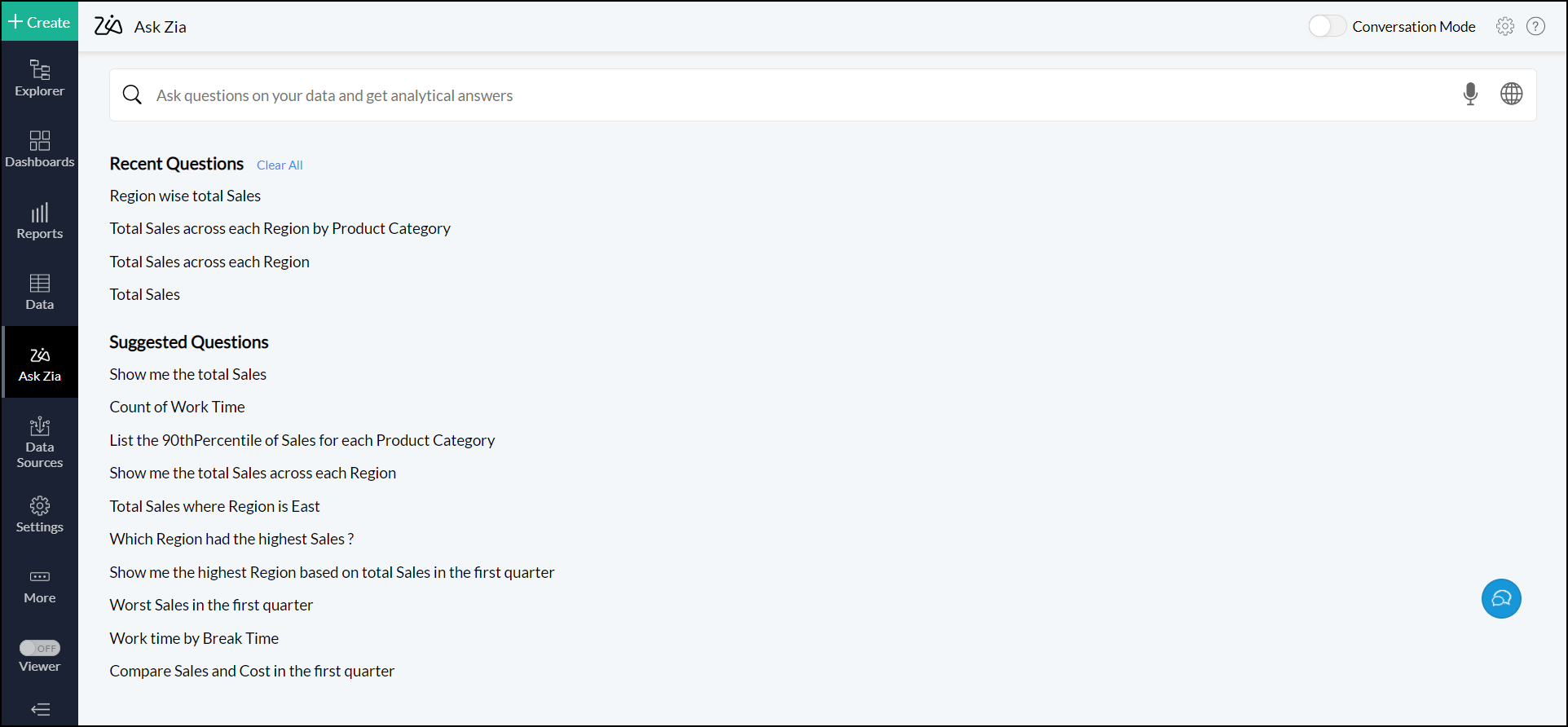Open the settings gear near Conversation Mode
The image size is (1568, 727).
(x=1504, y=27)
